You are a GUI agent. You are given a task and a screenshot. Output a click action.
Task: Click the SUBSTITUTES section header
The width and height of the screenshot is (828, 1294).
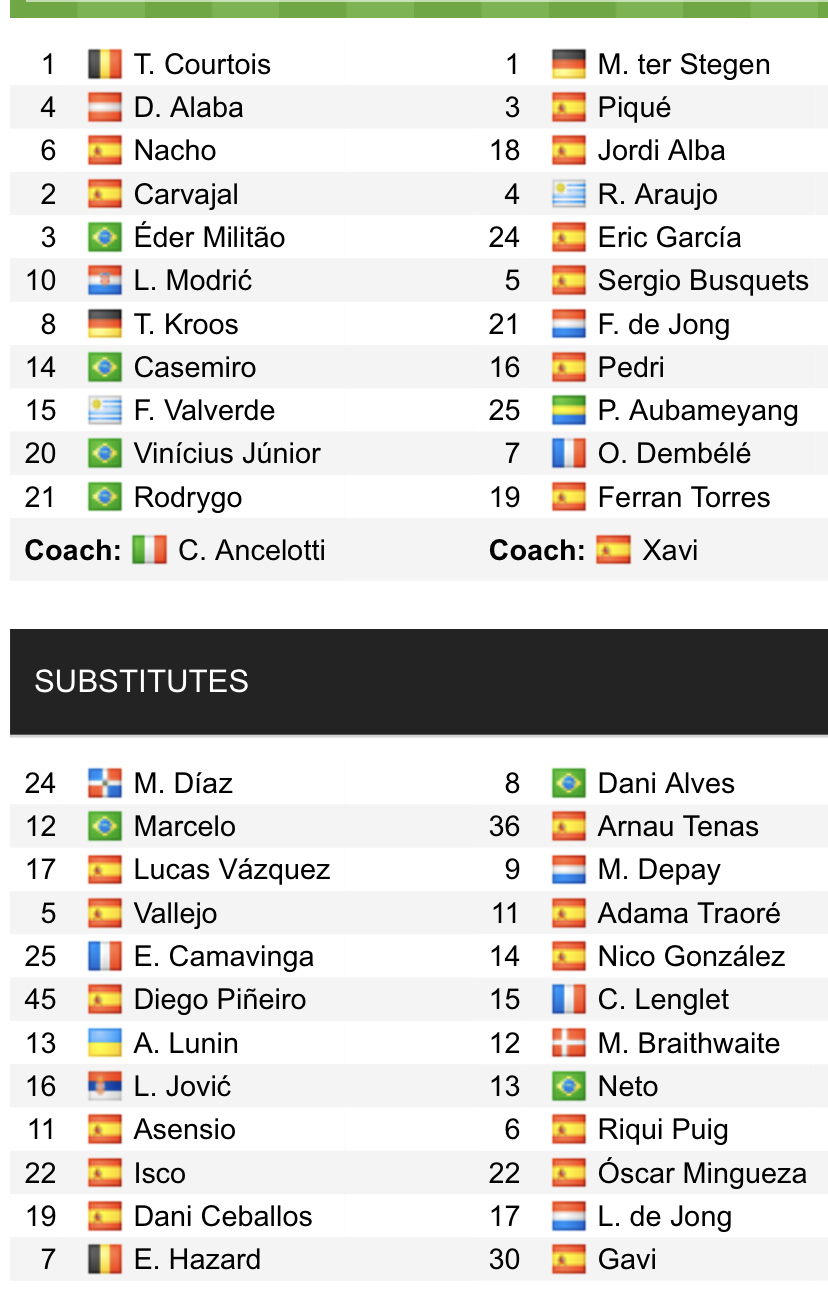(x=419, y=681)
